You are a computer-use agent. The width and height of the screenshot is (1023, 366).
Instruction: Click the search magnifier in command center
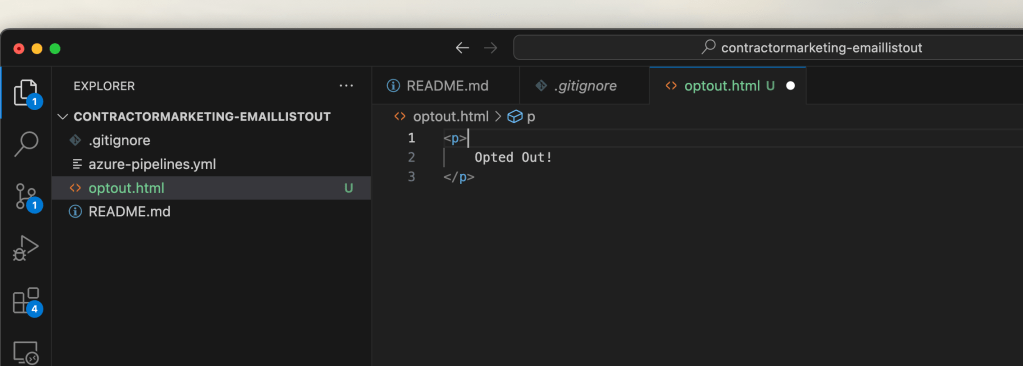pos(709,48)
